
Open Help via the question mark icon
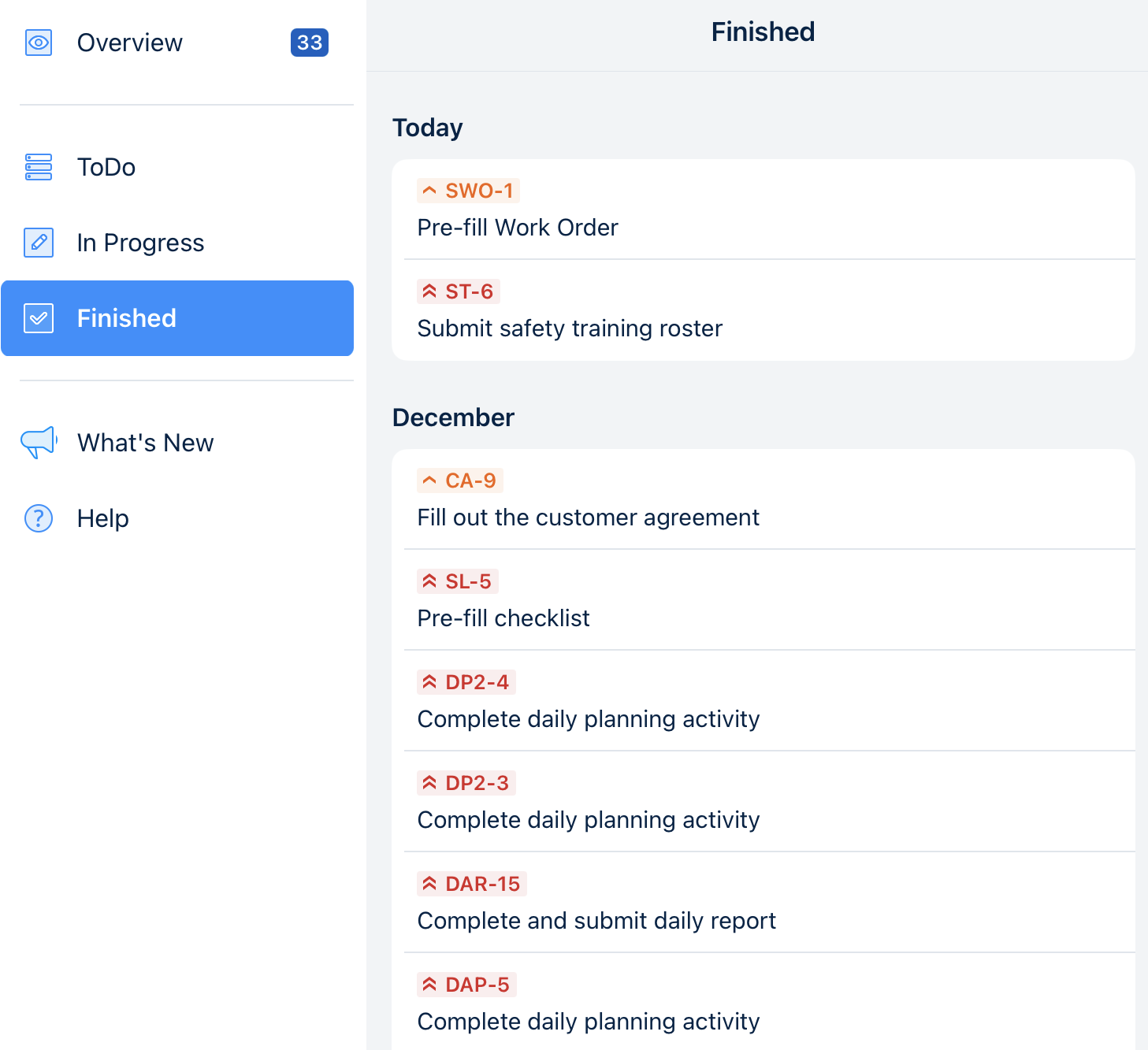[x=38, y=518]
